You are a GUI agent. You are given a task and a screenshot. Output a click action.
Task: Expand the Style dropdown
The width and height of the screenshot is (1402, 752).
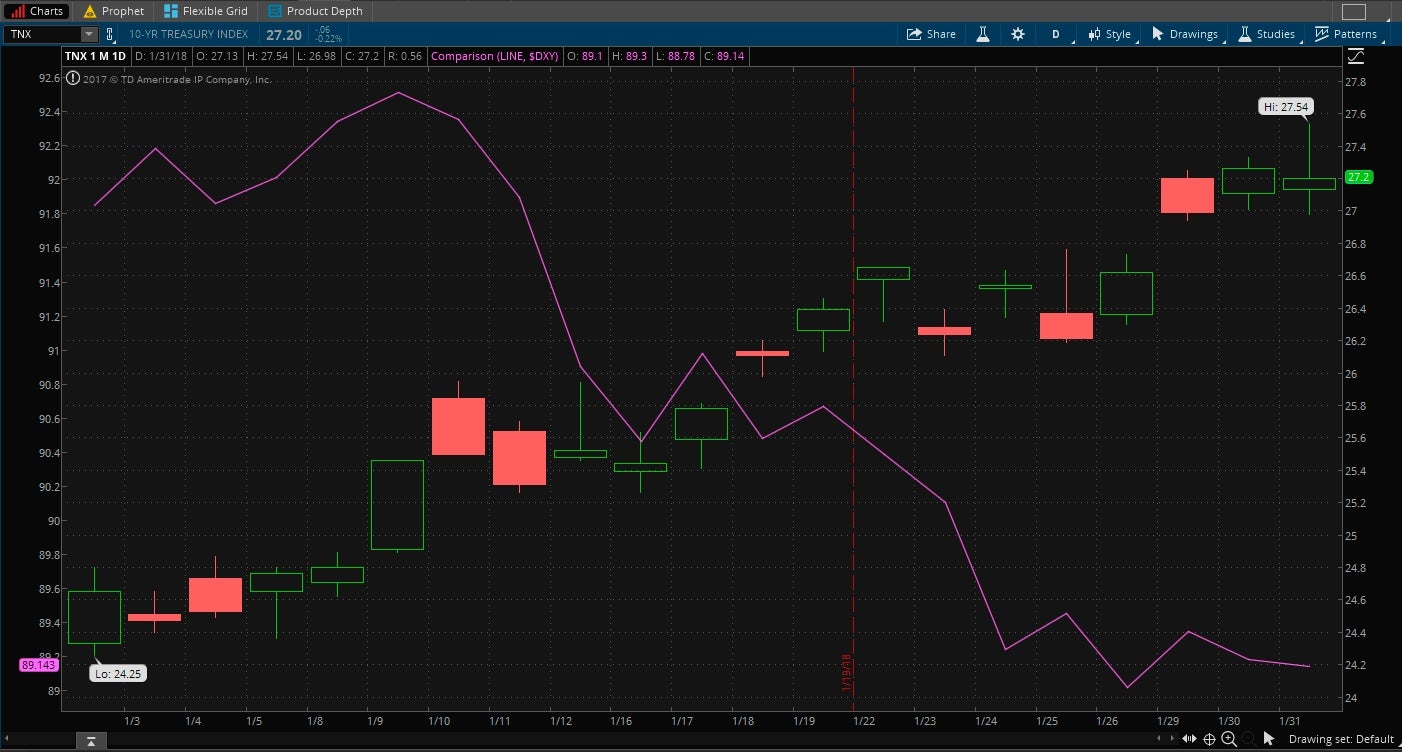pos(1109,34)
